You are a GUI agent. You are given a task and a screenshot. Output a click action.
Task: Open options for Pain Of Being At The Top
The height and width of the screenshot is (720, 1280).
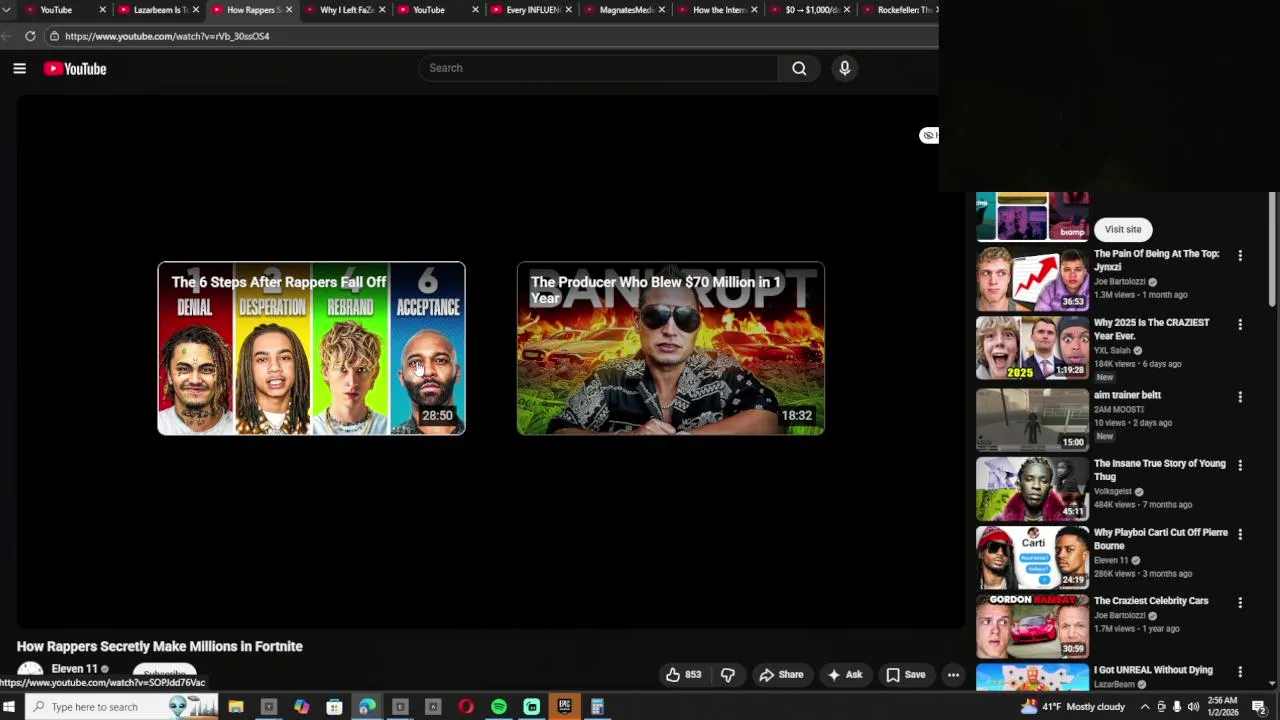coord(1240,256)
